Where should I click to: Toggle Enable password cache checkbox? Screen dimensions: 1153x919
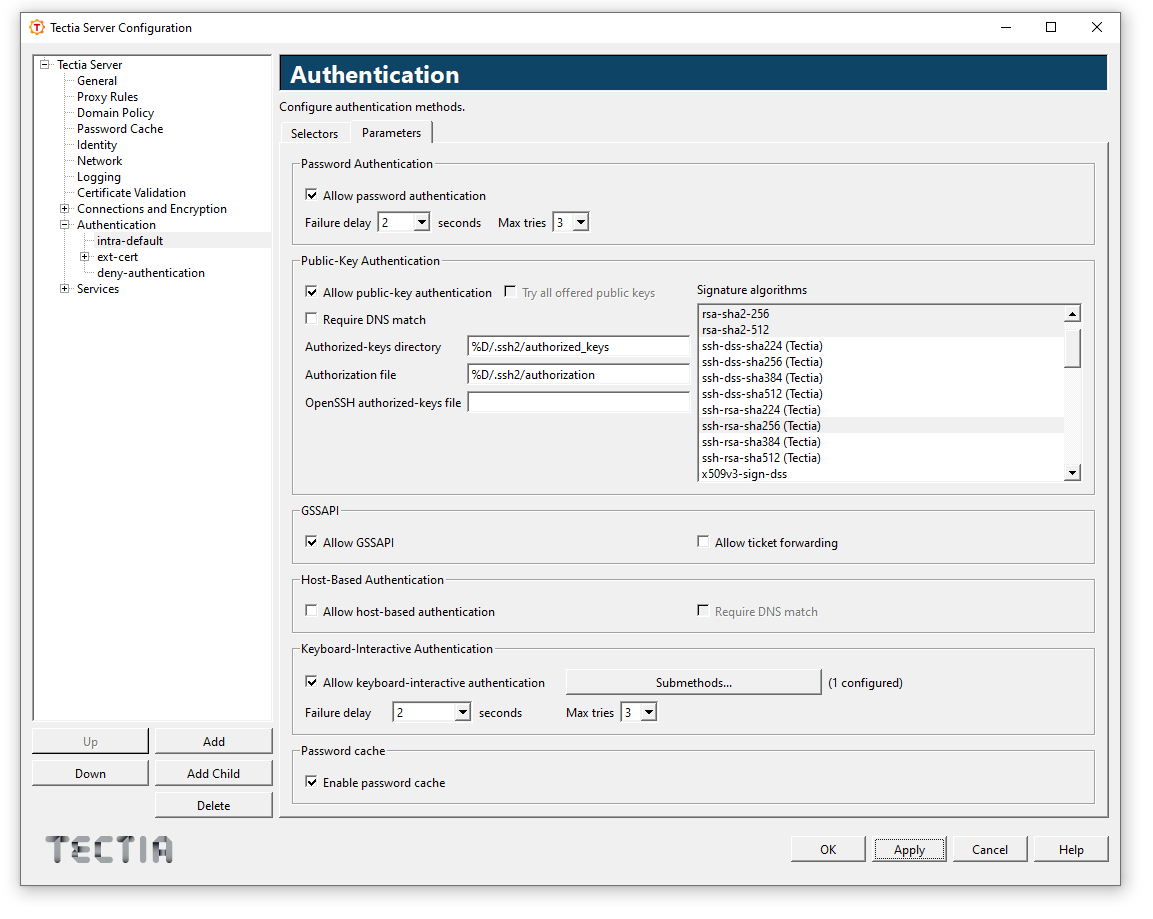point(311,782)
